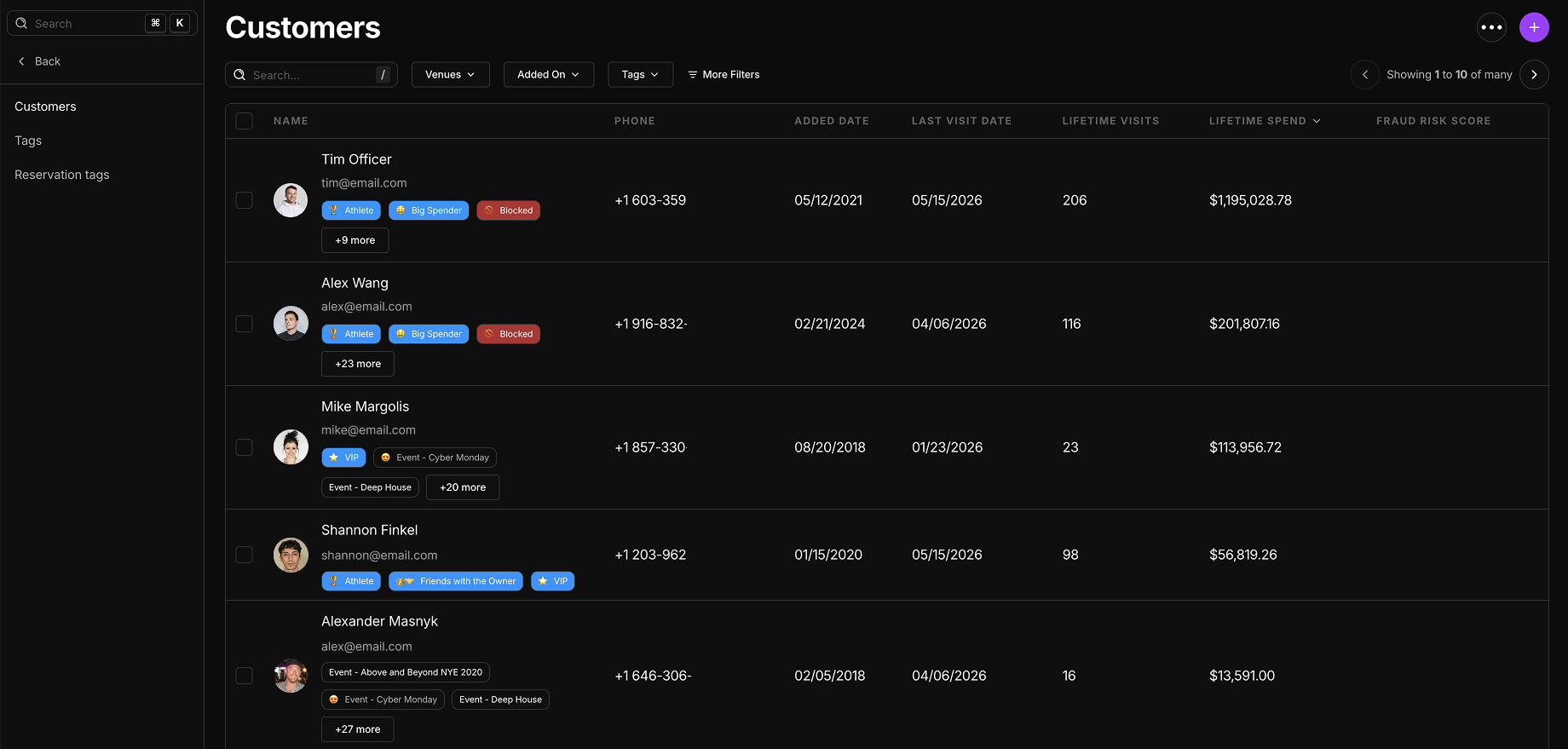Screen dimensions: 1568x749
Task: Open the Added On filter dropdown
Action: tap(549, 75)
